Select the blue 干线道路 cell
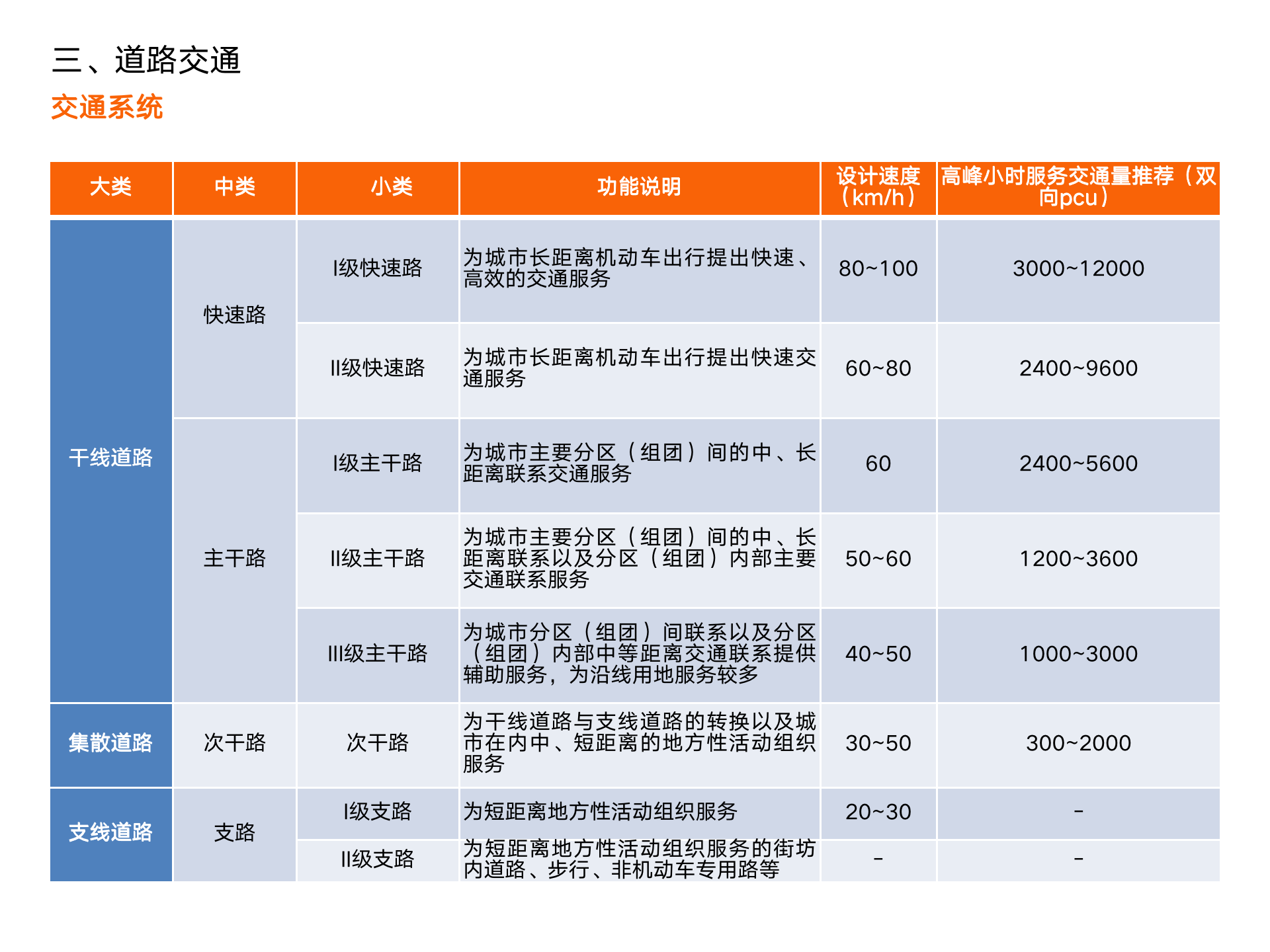The width and height of the screenshot is (1270, 952). [110, 457]
